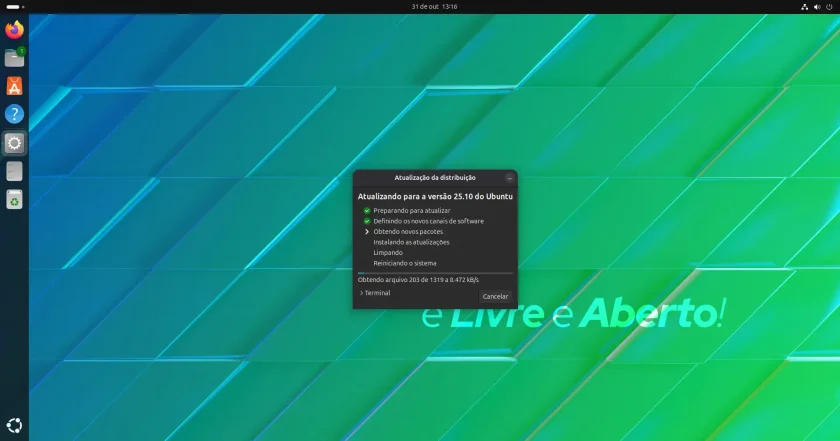Click the arrow marker beside Obtendo novos pacotes

pyautogui.click(x=367, y=231)
